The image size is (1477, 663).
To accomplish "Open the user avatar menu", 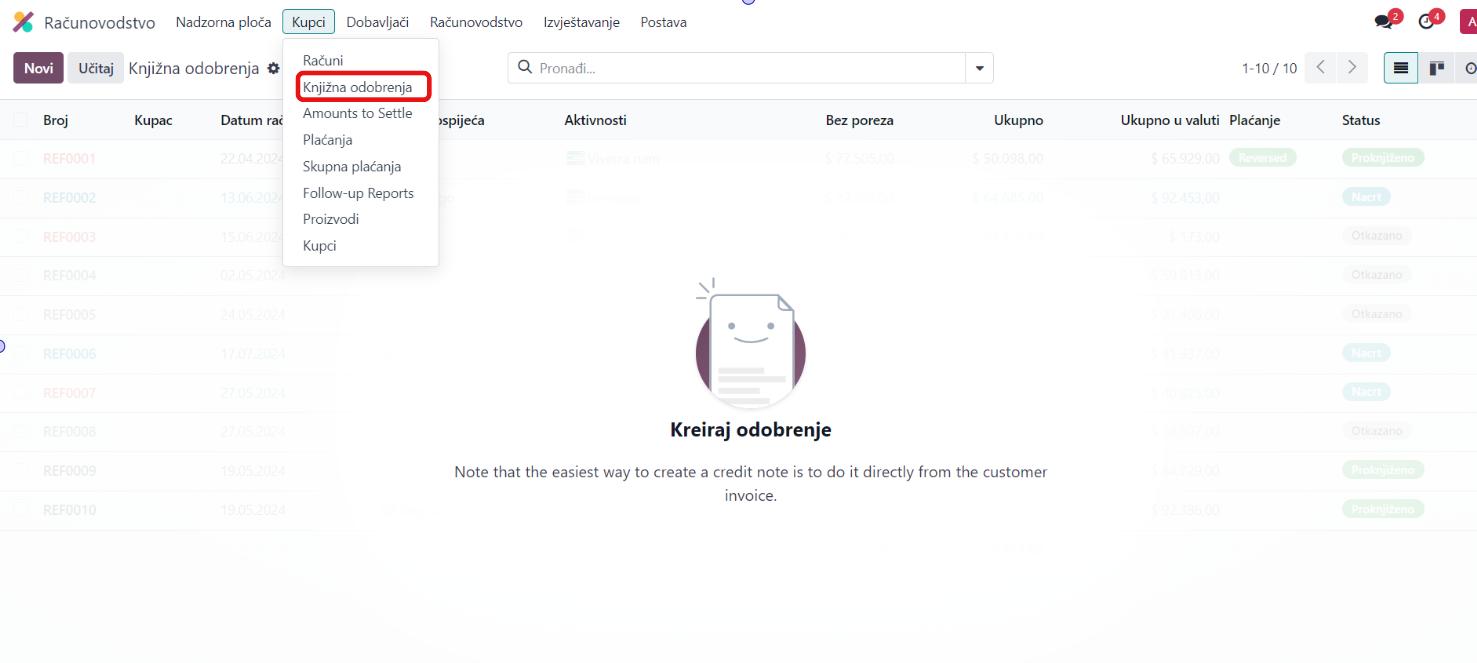I will coord(1468,22).
